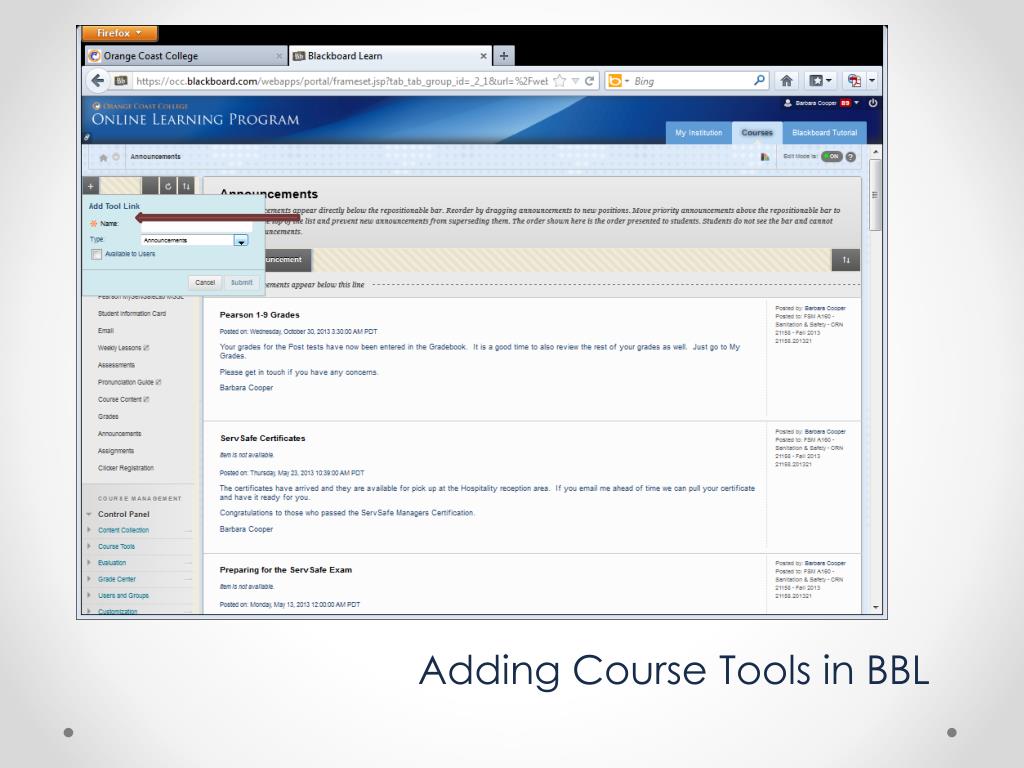Click Submit in Add Tool Link
The width and height of the screenshot is (1024, 768).
click(x=242, y=283)
